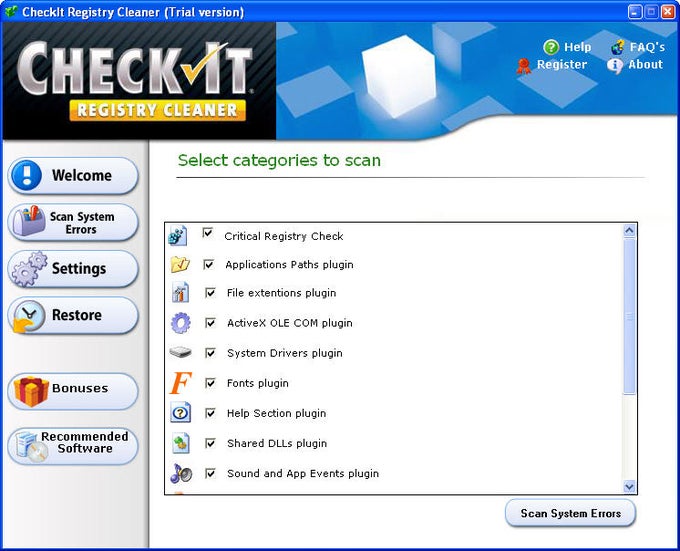This screenshot has width=680, height=551.
Task: Click the 'ActiveX OLE COM plugin' label
Action: coord(290,323)
